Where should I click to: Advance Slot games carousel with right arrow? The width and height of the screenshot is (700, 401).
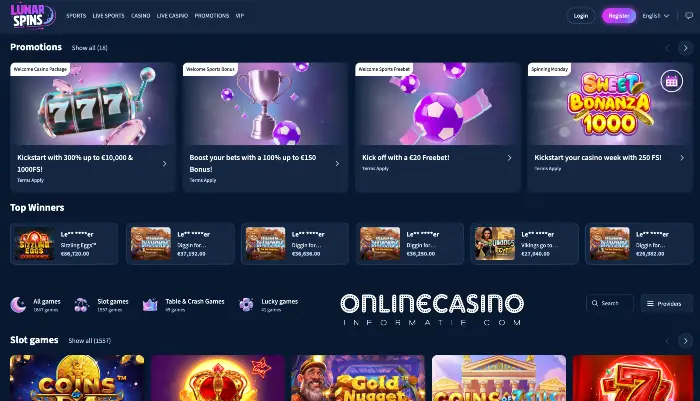click(x=685, y=341)
